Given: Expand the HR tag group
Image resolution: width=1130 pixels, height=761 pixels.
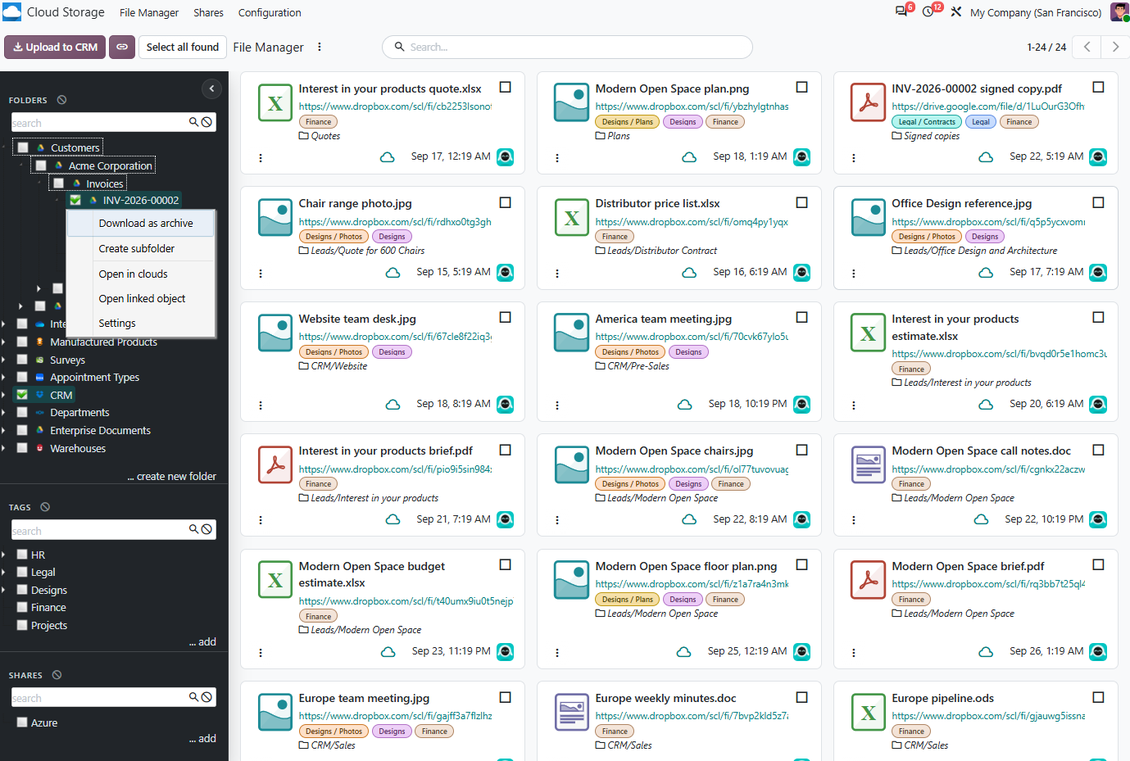Looking at the screenshot, I should pyautogui.click(x=4, y=555).
